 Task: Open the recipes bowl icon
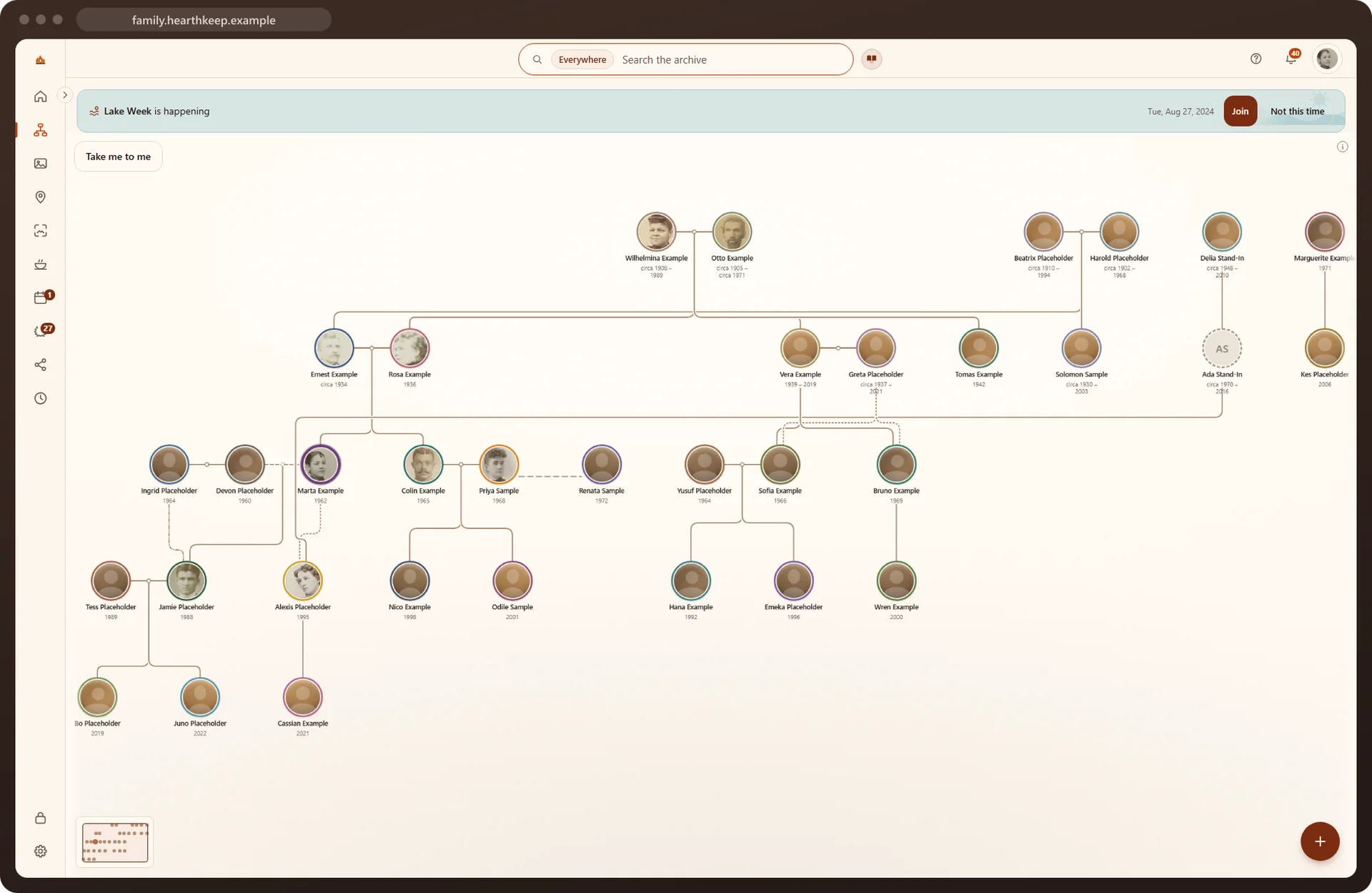tap(41, 265)
